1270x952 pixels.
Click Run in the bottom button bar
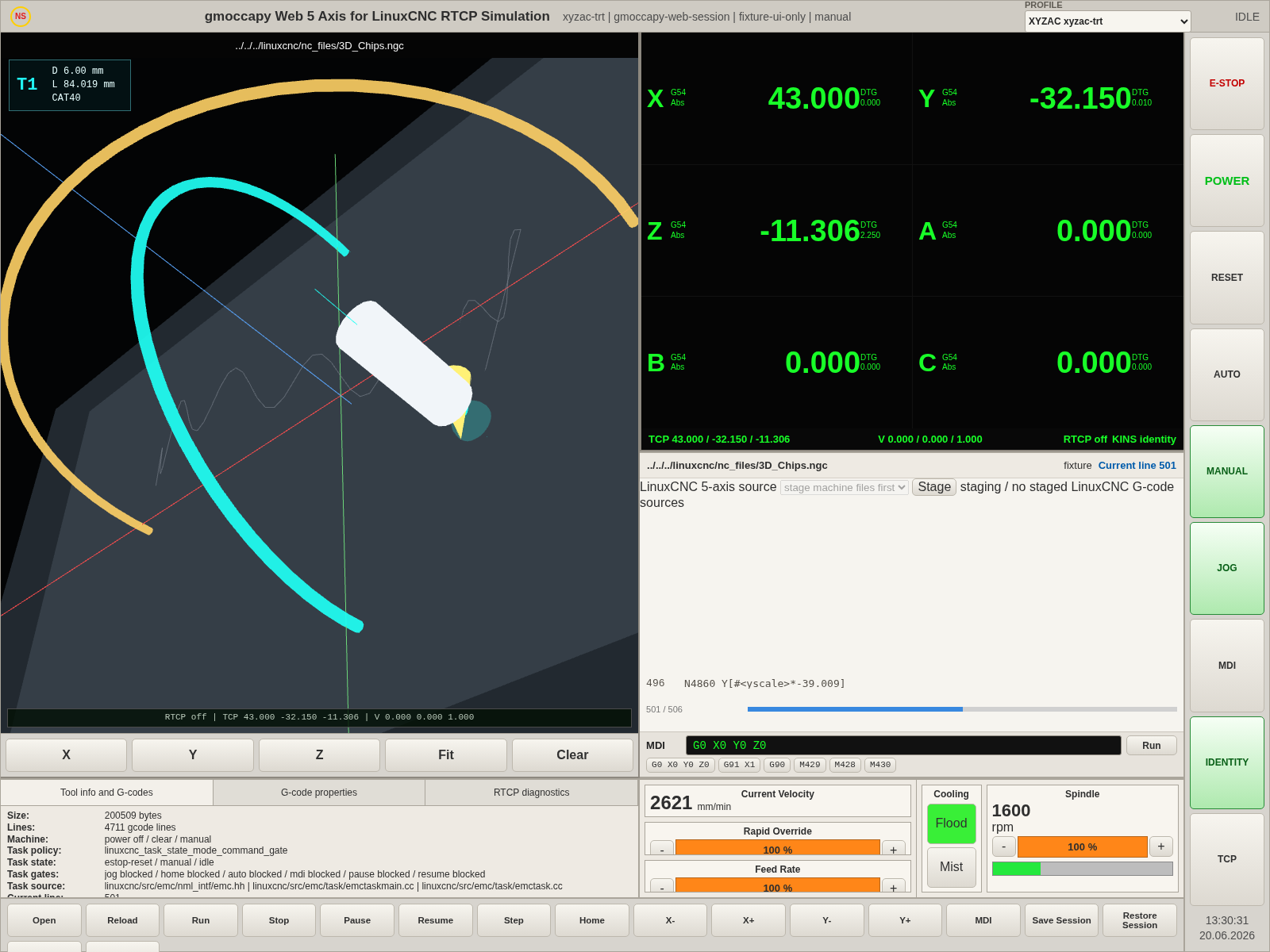[x=201, y=920]
